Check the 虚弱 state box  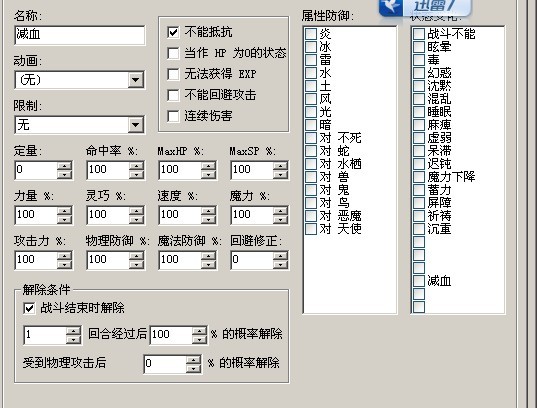[x=419, y=138]
